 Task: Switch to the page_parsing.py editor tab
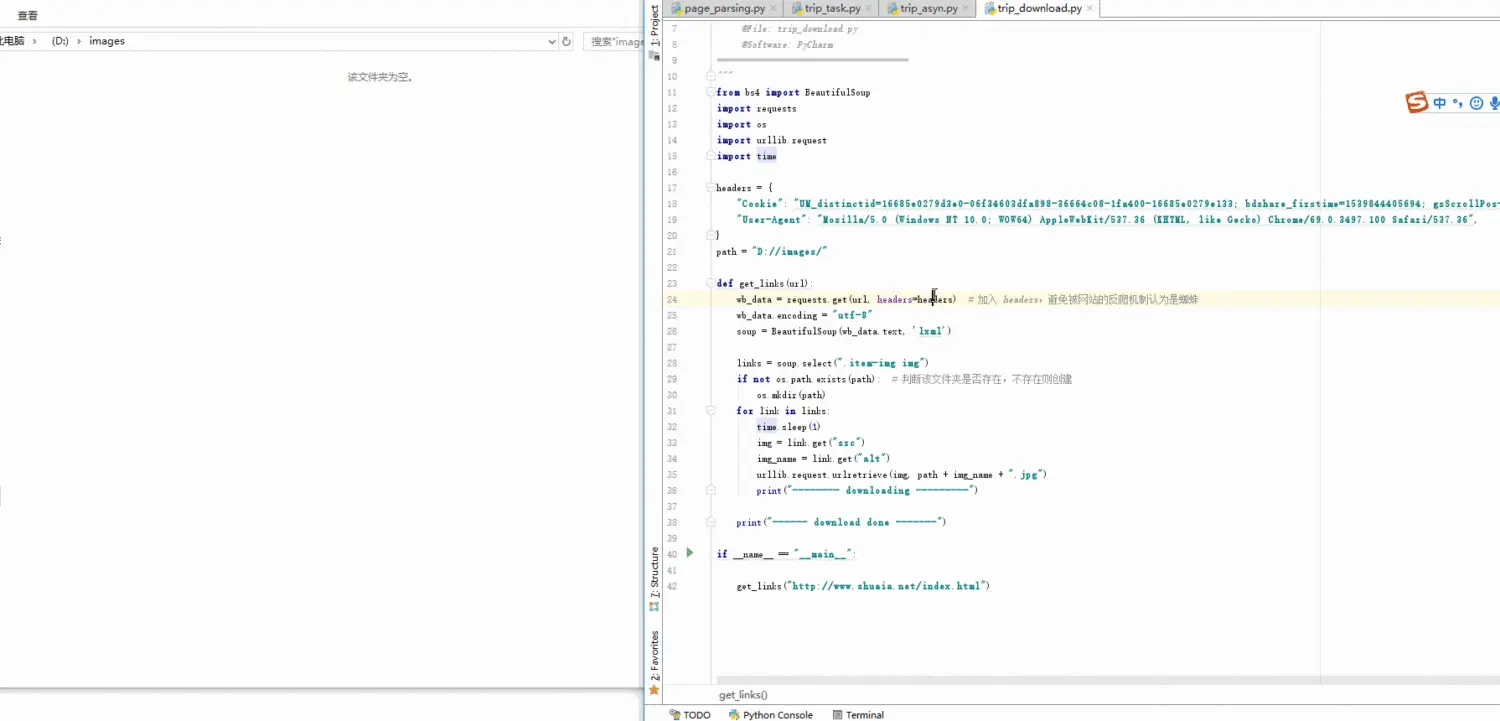(725, 8)
